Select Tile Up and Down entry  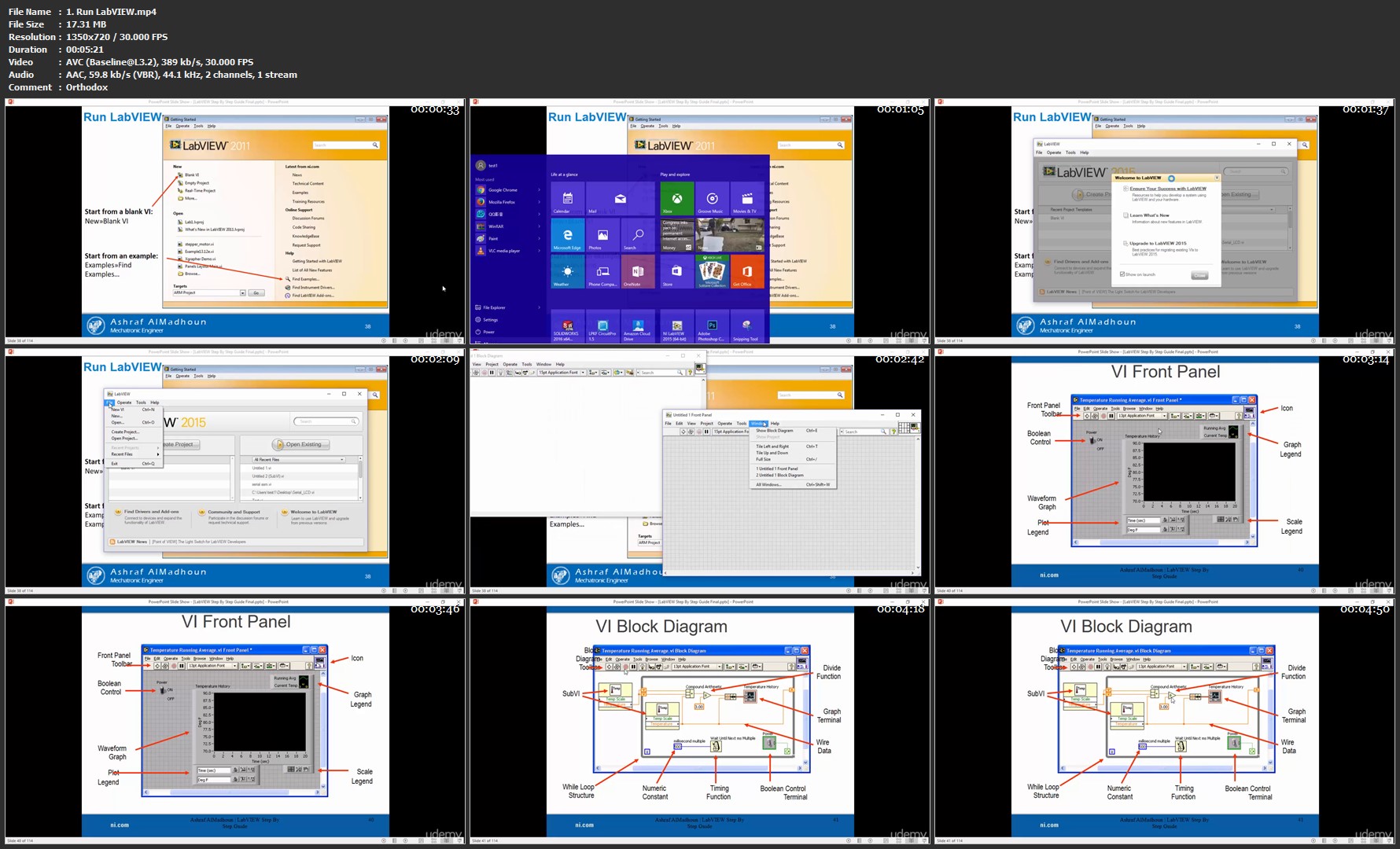(x=792, y=453)
